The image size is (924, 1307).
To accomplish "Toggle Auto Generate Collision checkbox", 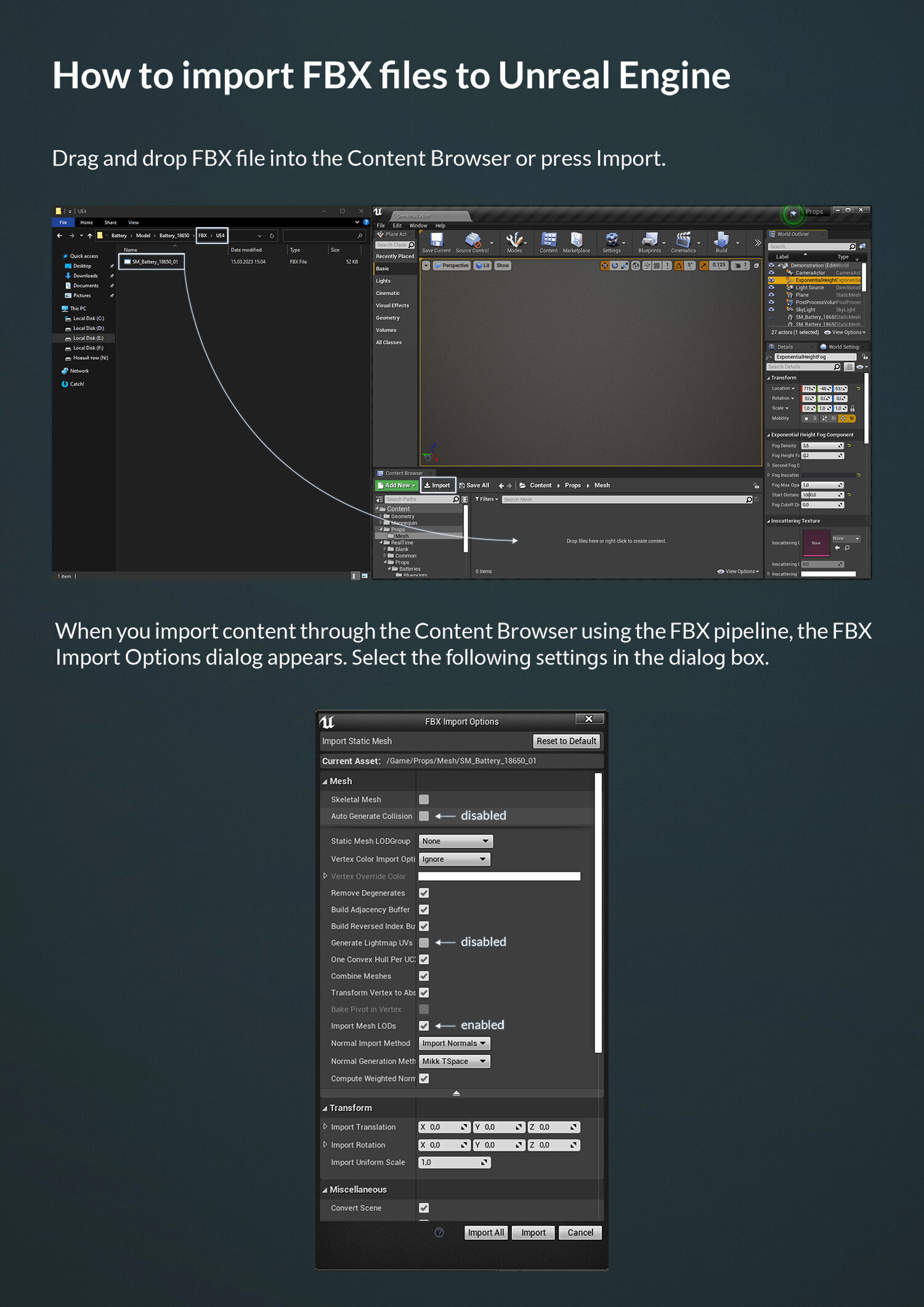I will (424, 816).
